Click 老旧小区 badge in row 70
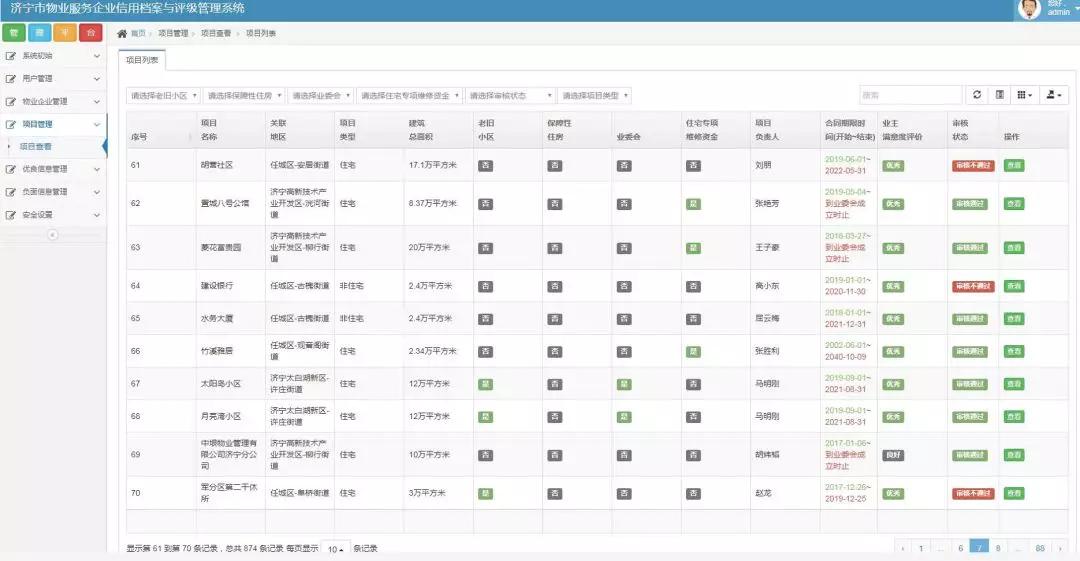The width and height of the screenshot is (1080, 561). coord(486,493)
